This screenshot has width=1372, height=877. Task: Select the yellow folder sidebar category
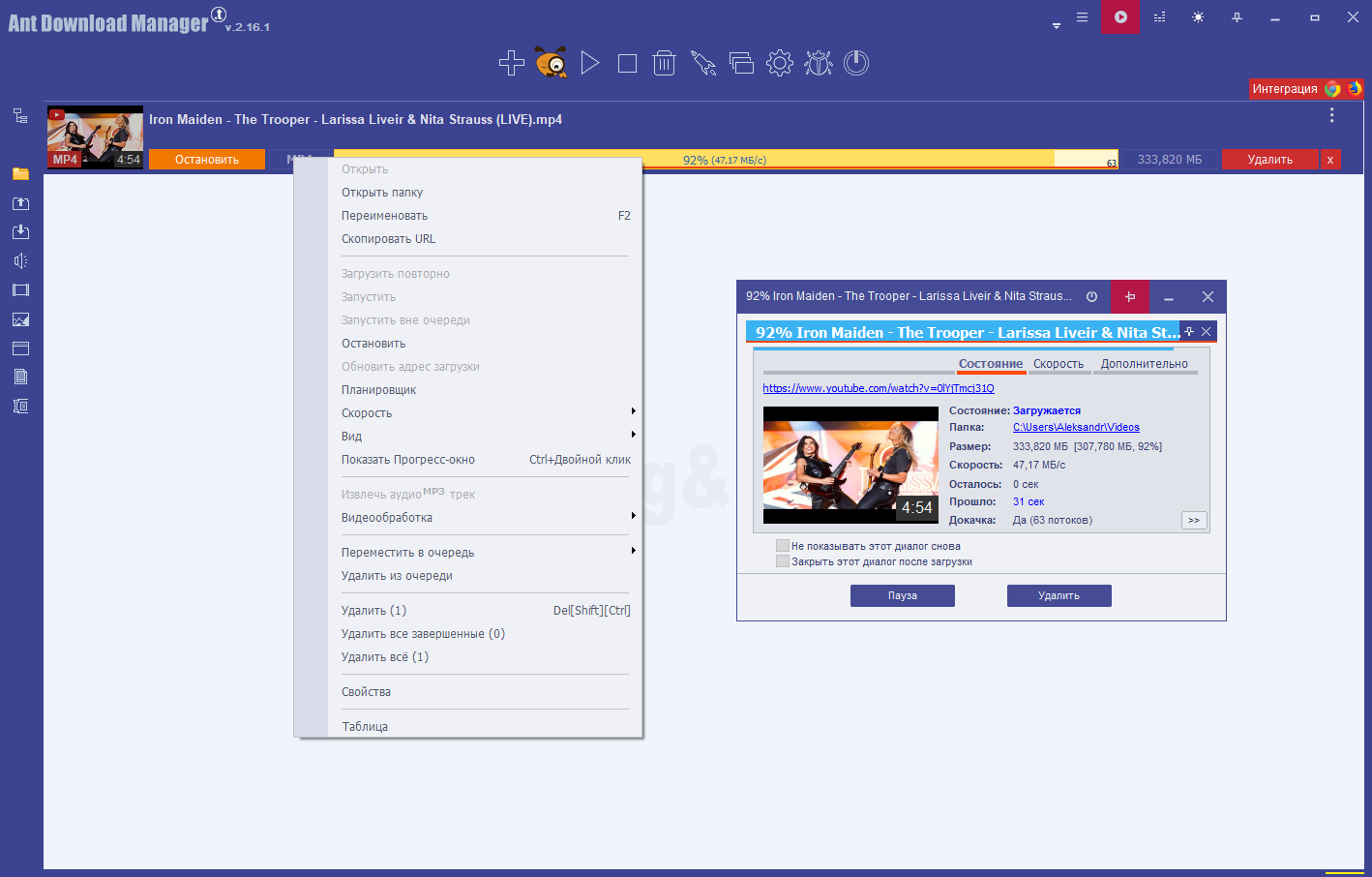click(x=20, y=174)
